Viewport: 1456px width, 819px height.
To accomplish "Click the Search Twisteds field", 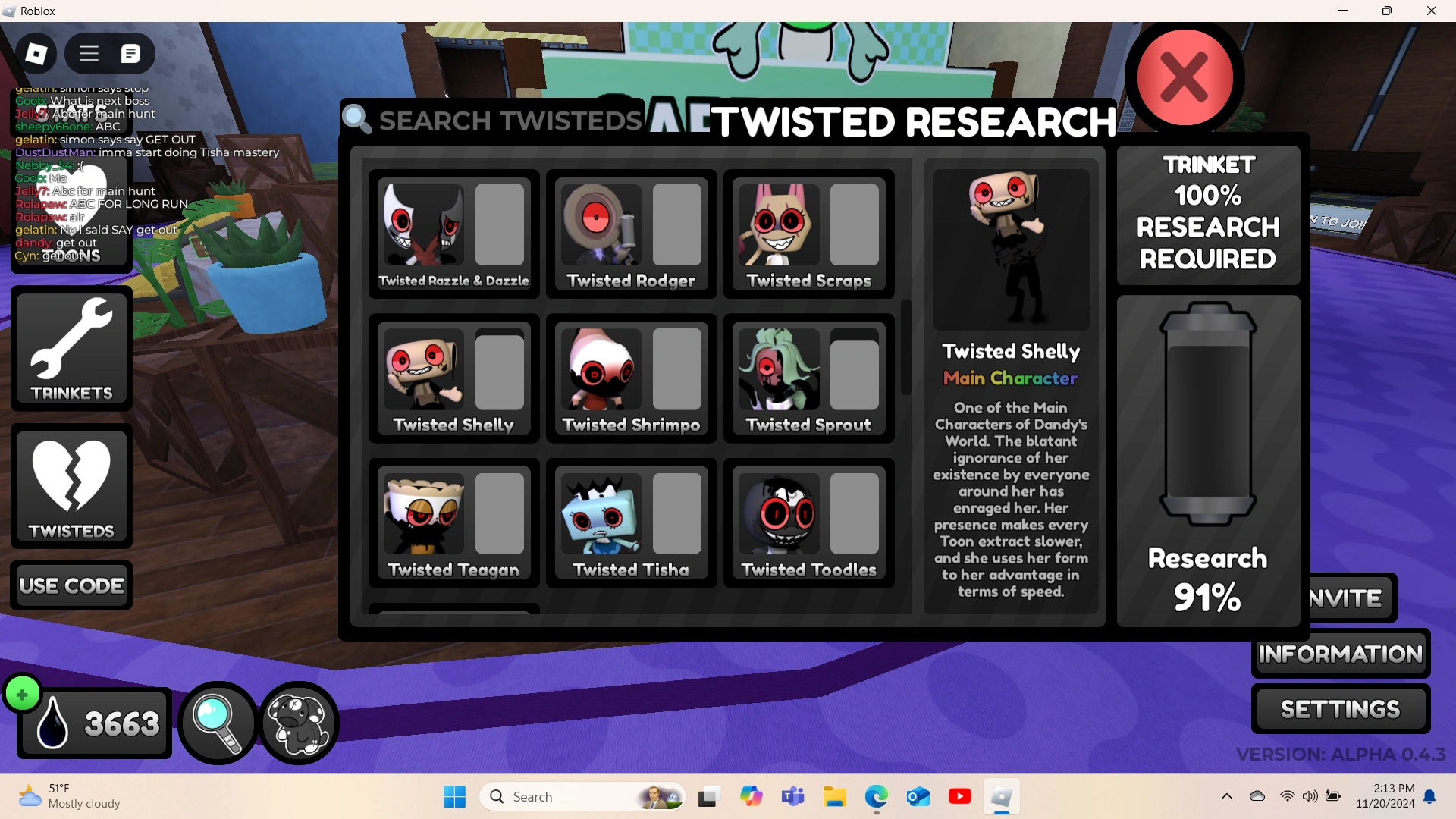I will pyautogui.click(x=508, y=121).
